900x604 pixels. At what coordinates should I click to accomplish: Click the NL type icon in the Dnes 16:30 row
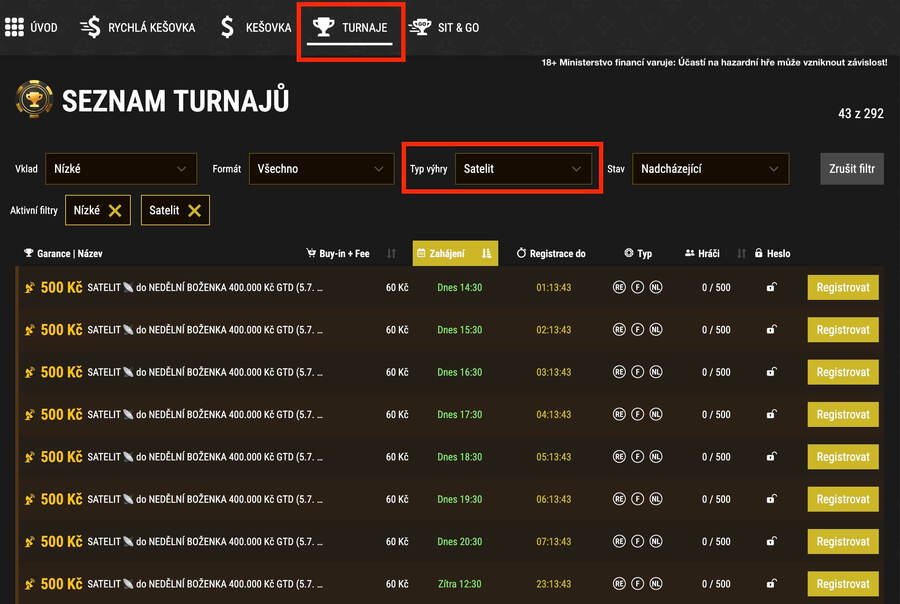(656, 372)
